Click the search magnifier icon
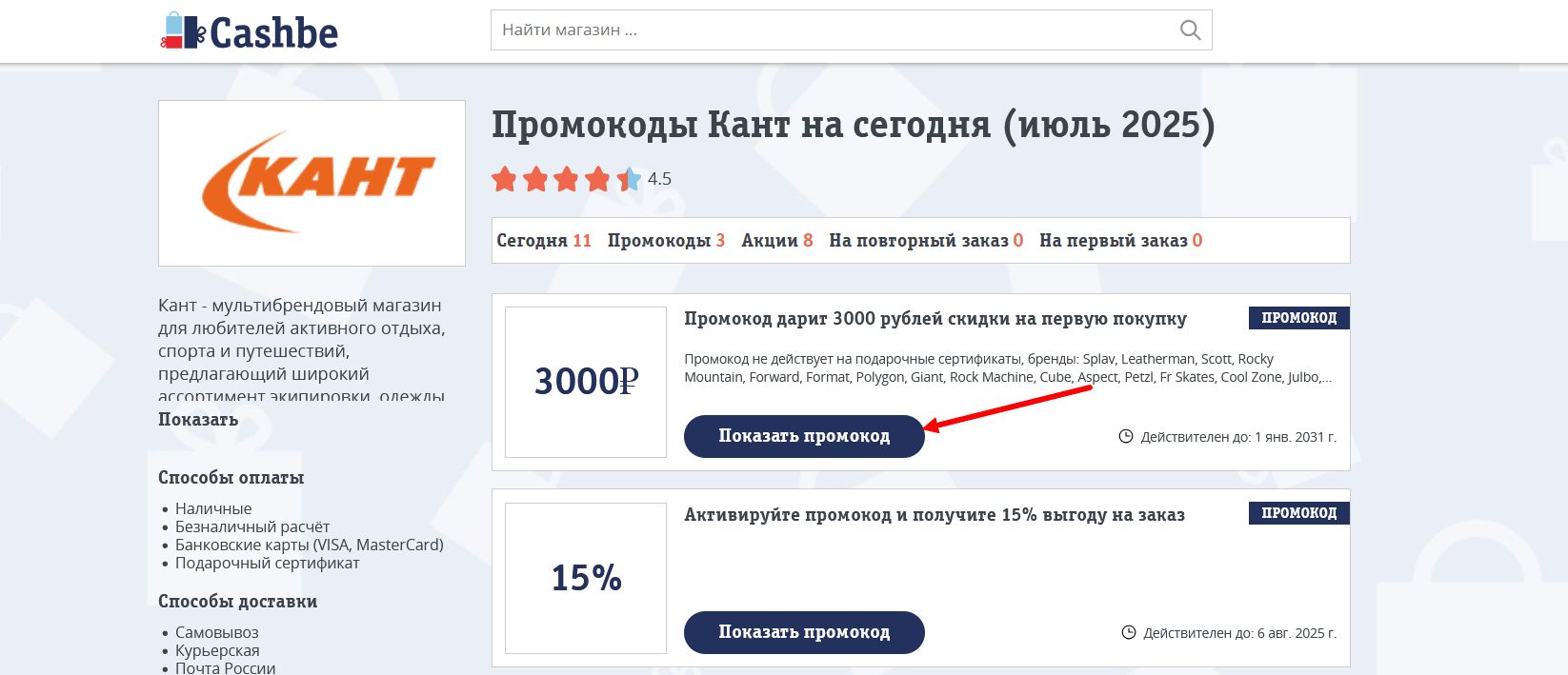The image size is (1568, 675). click(x=1190, y=30)
